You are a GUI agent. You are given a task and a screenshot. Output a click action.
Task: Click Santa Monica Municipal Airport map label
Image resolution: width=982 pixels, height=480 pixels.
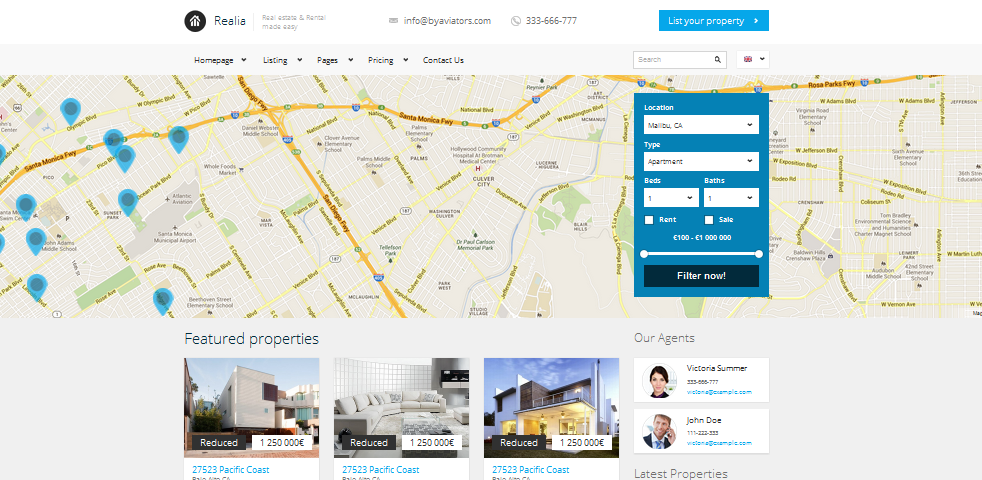click(x=174, y=236)
